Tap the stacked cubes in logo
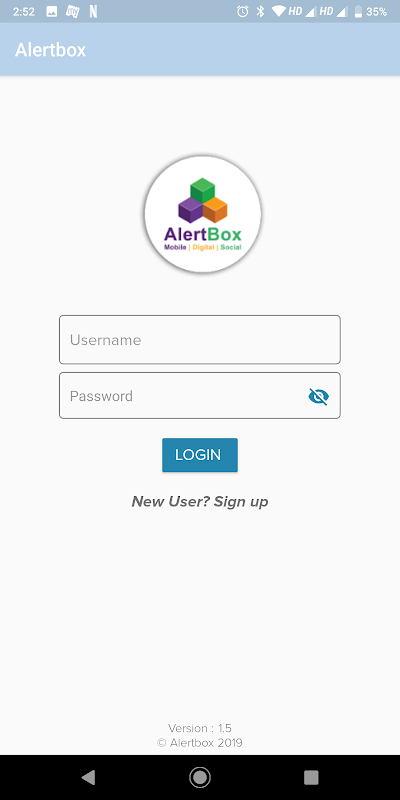Image resolution: width=400 pixels, height=800 pixels. (203, 201)
